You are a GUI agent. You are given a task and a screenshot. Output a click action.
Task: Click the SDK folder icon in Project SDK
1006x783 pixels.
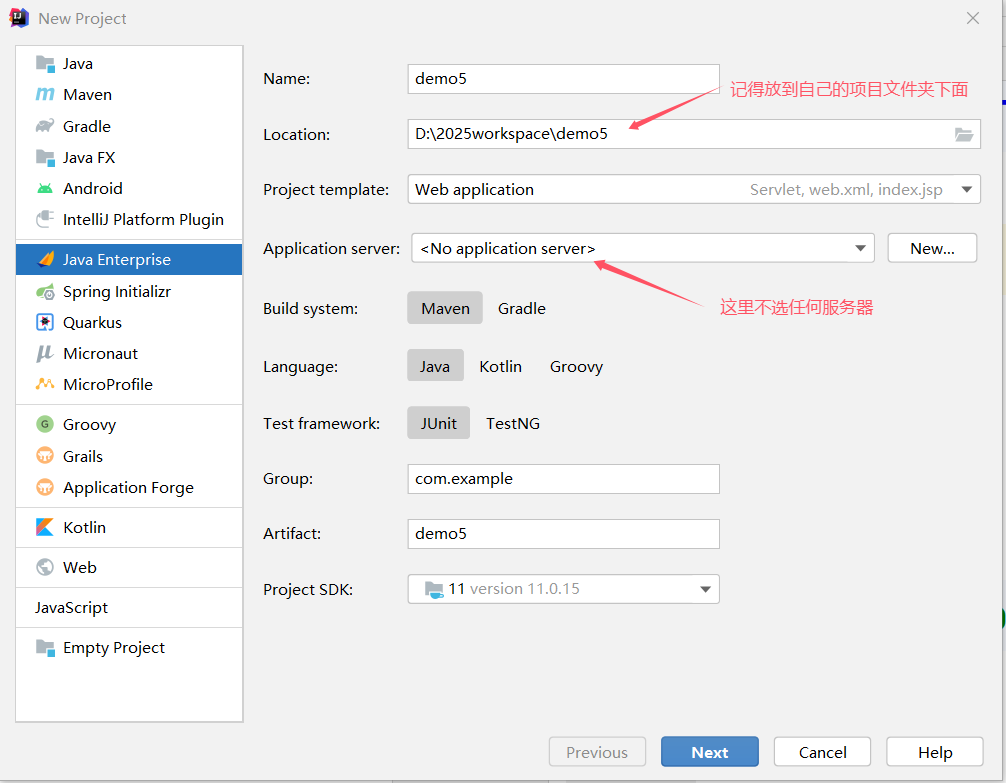[434, 589]
